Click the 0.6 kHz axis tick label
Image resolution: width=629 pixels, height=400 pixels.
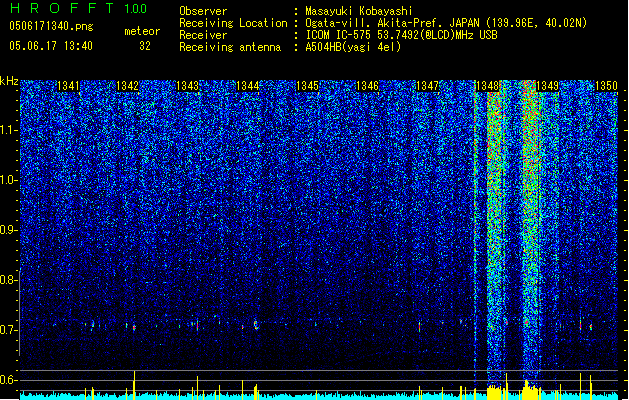8,380
